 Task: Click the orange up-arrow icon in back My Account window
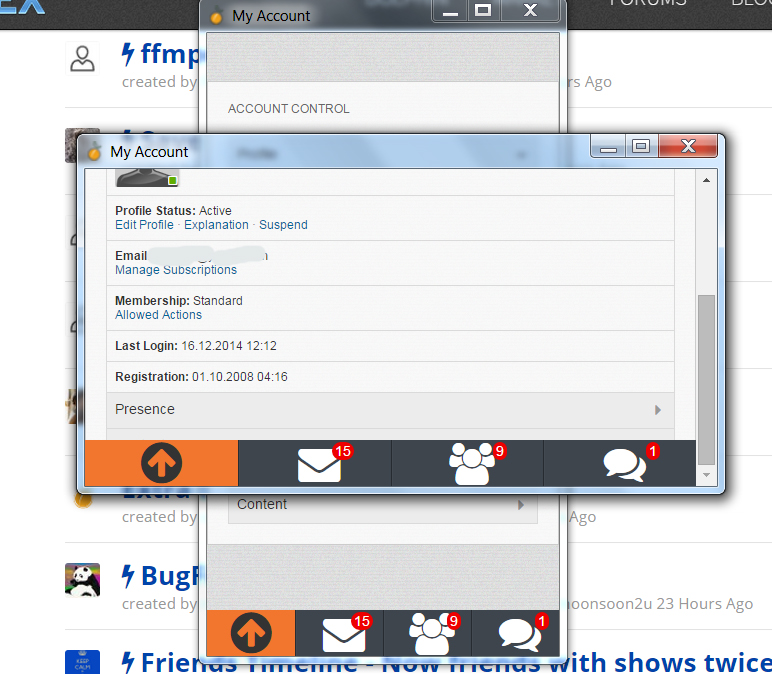tap(251, 633)
